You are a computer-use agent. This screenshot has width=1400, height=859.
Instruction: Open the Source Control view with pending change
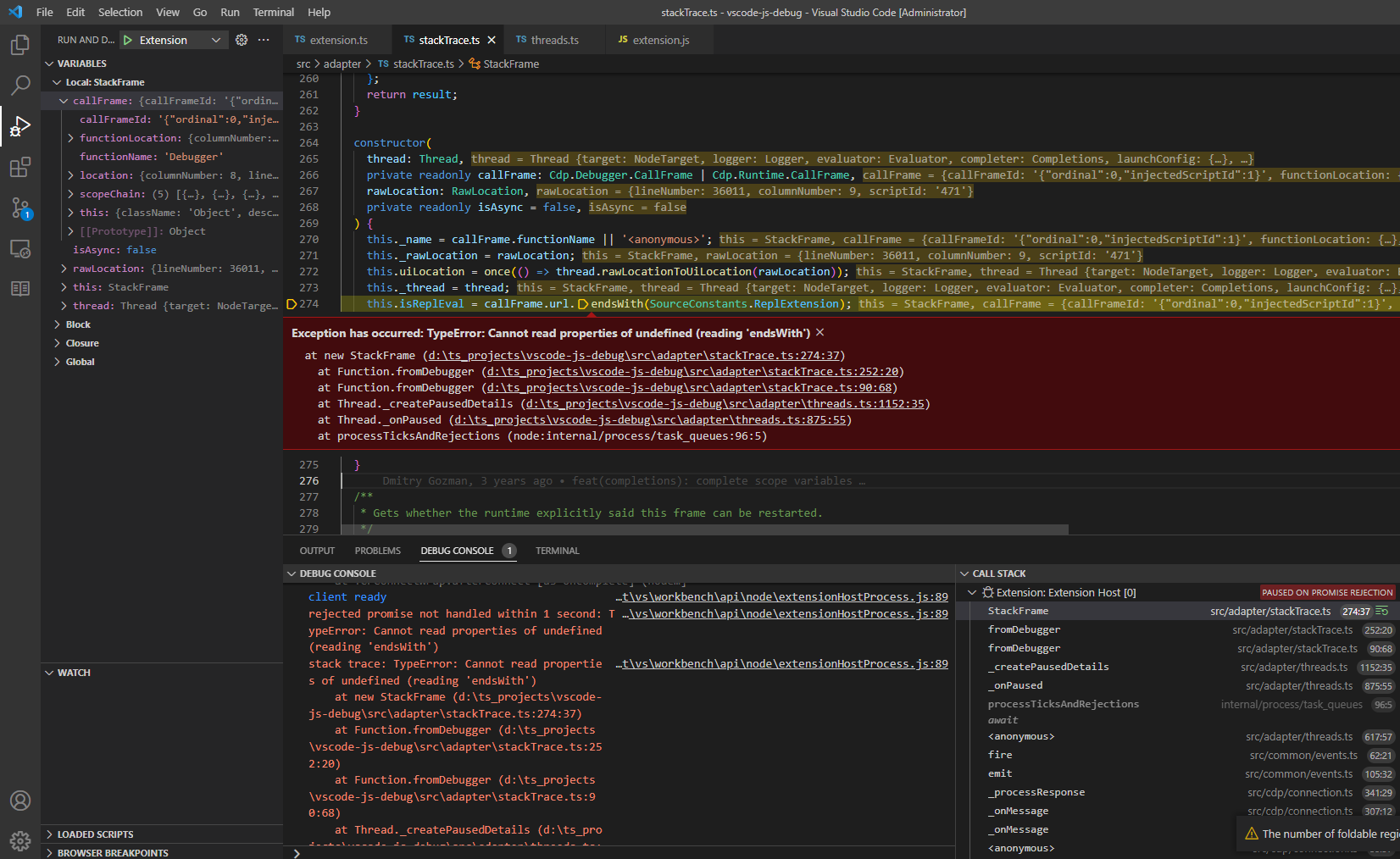coord(19,208)
